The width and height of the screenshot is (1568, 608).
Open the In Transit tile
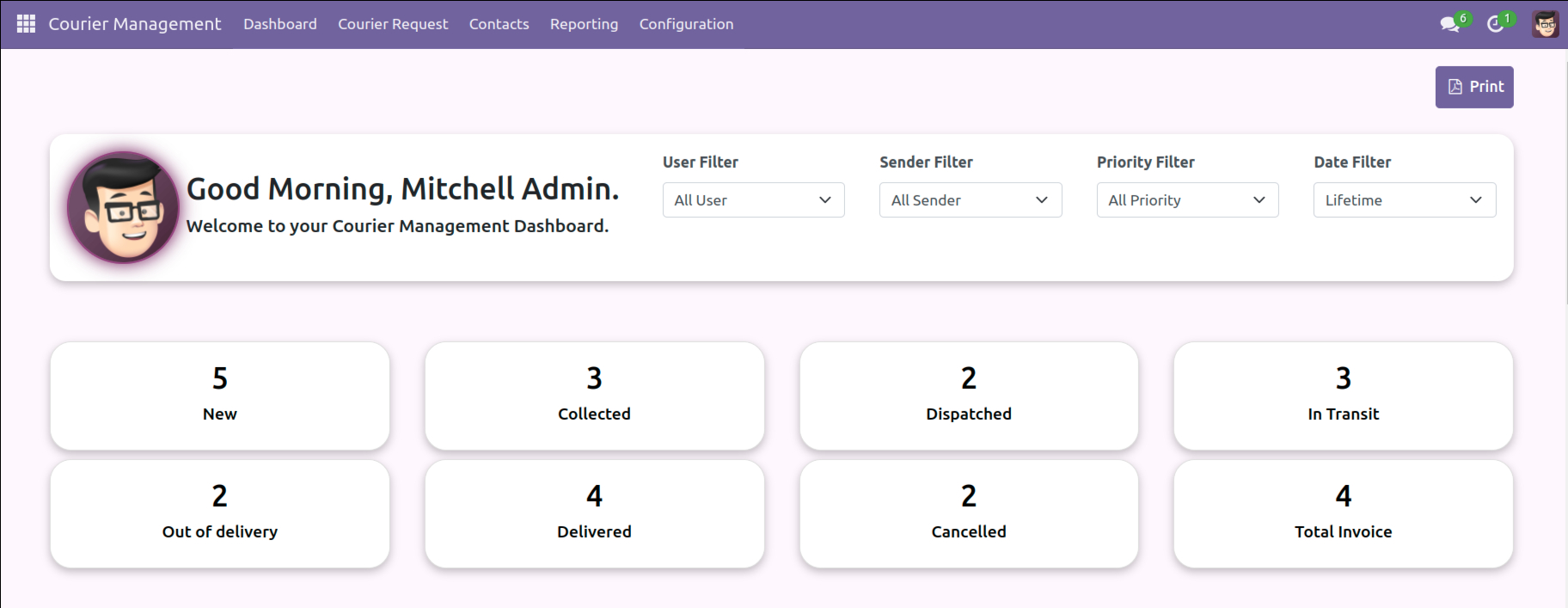click(1343, 396)
